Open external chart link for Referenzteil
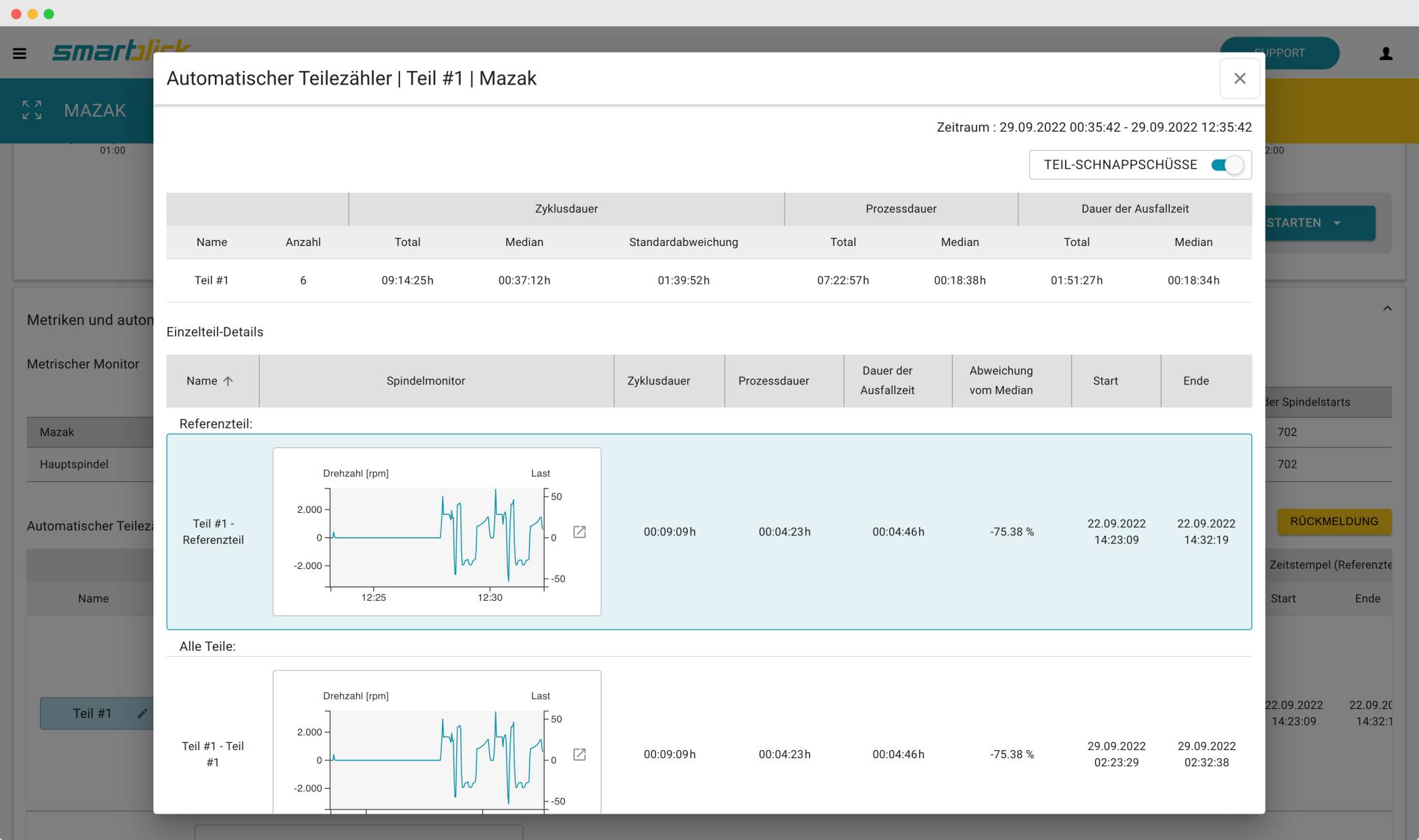1419x840 pixels. tap(579, 532)
